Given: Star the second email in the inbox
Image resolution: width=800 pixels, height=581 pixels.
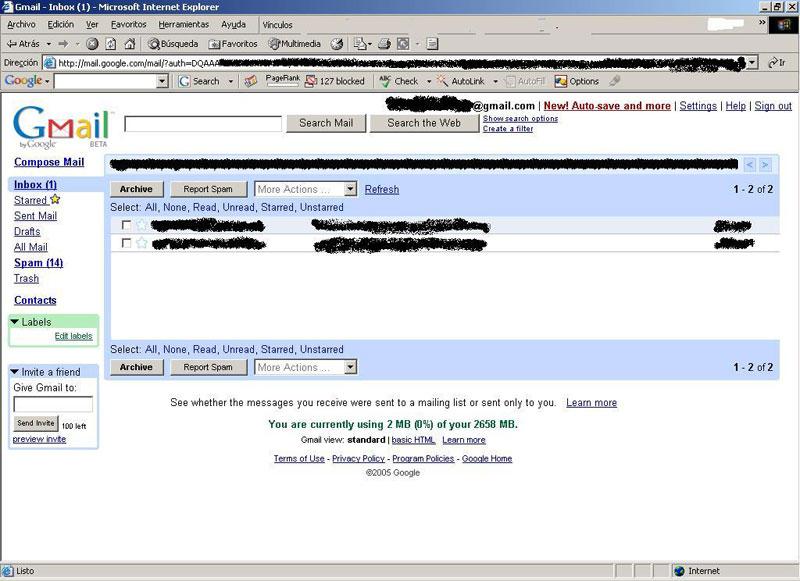Looking at the screenshot, I should [x=142, y=243].
